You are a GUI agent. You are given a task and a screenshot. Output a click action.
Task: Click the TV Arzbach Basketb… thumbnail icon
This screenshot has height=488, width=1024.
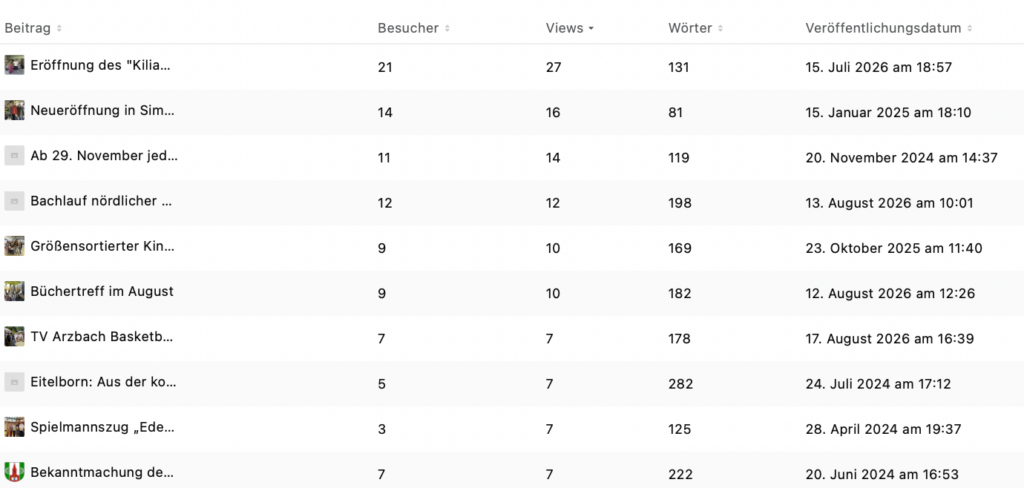(x=14, y=337)
